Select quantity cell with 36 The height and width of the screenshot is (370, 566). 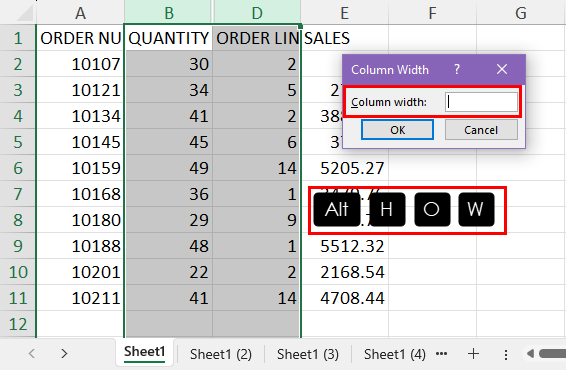click(169, 194)
